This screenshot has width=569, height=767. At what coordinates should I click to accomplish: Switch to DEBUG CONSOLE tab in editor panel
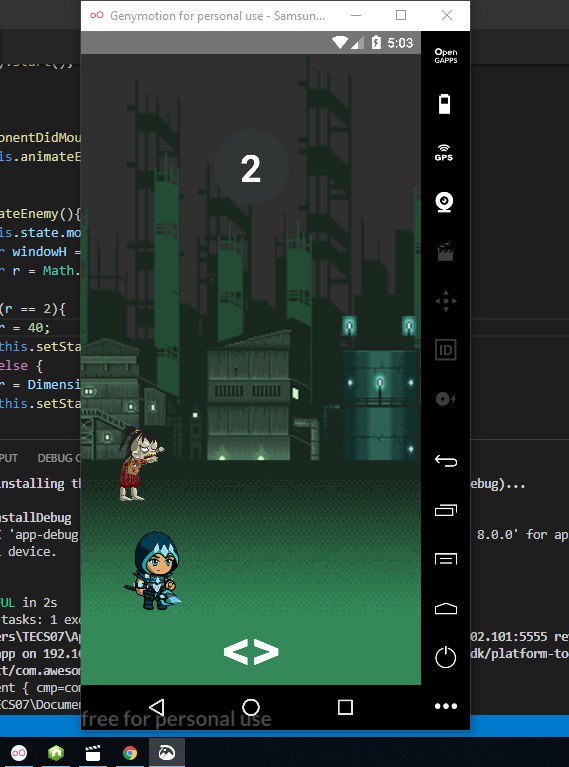coord(59,458)
